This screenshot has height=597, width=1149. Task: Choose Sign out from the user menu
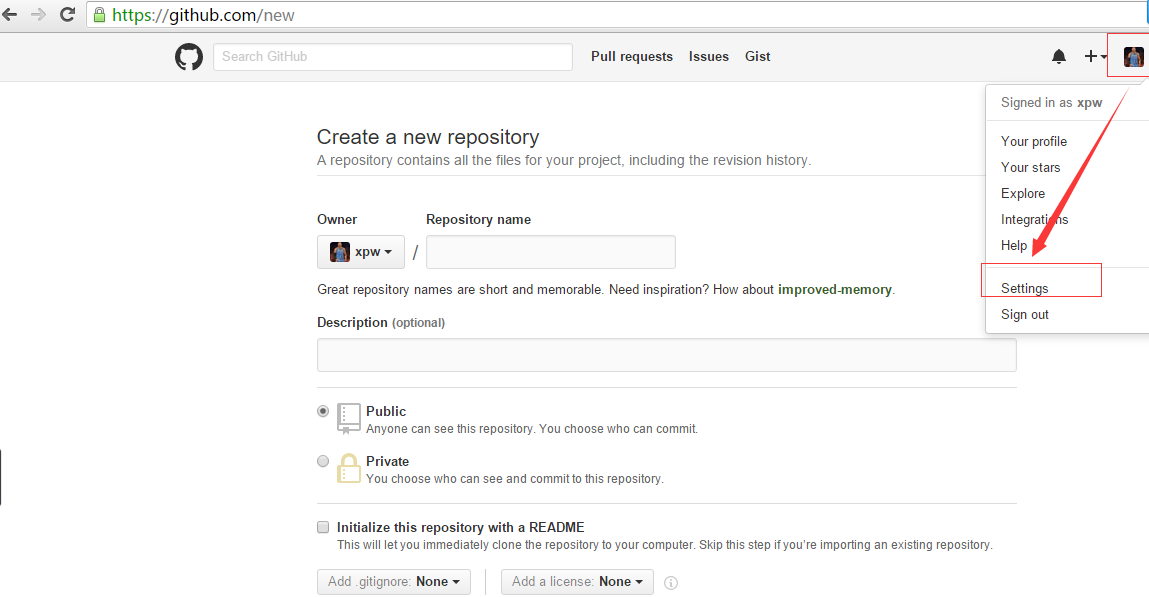pyautogui.click(x=1024, y=314)
